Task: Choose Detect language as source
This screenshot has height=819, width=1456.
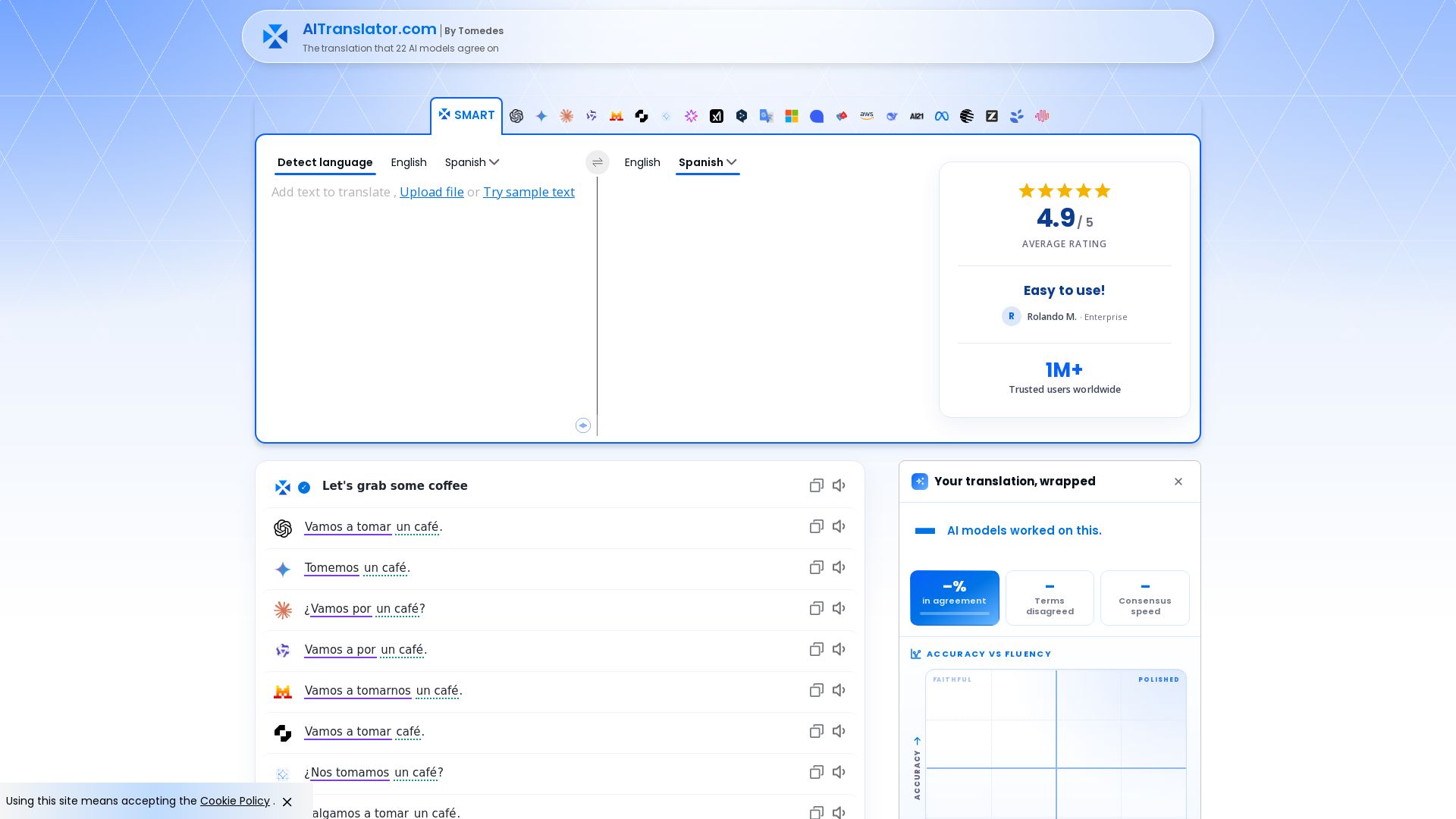Action: tap(325, 162)
